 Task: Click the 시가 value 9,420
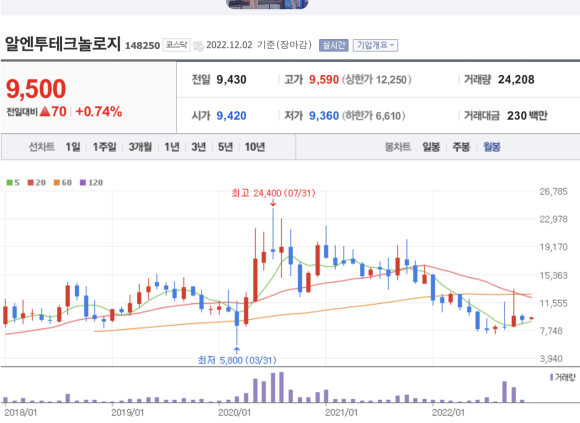[x=232, y=116]
